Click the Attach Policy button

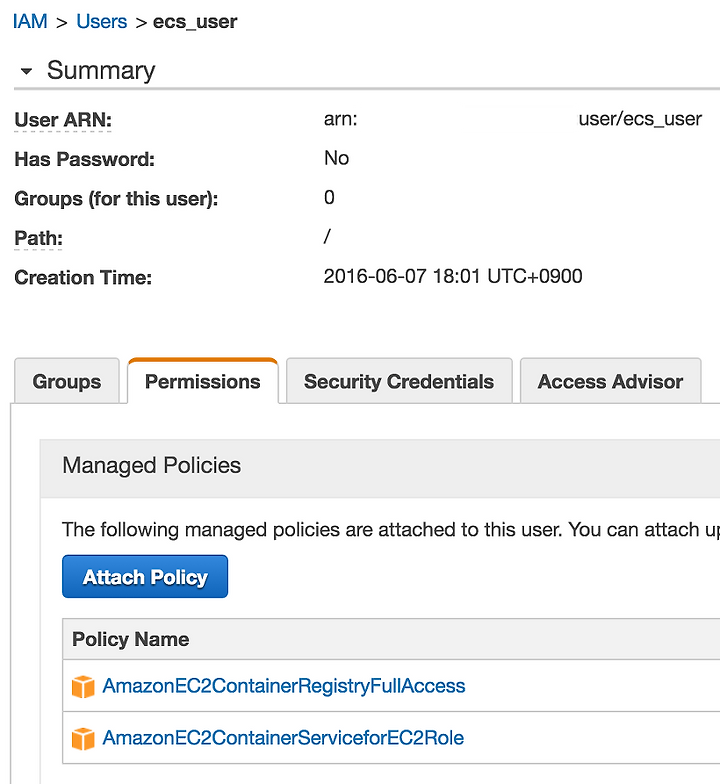145,576
